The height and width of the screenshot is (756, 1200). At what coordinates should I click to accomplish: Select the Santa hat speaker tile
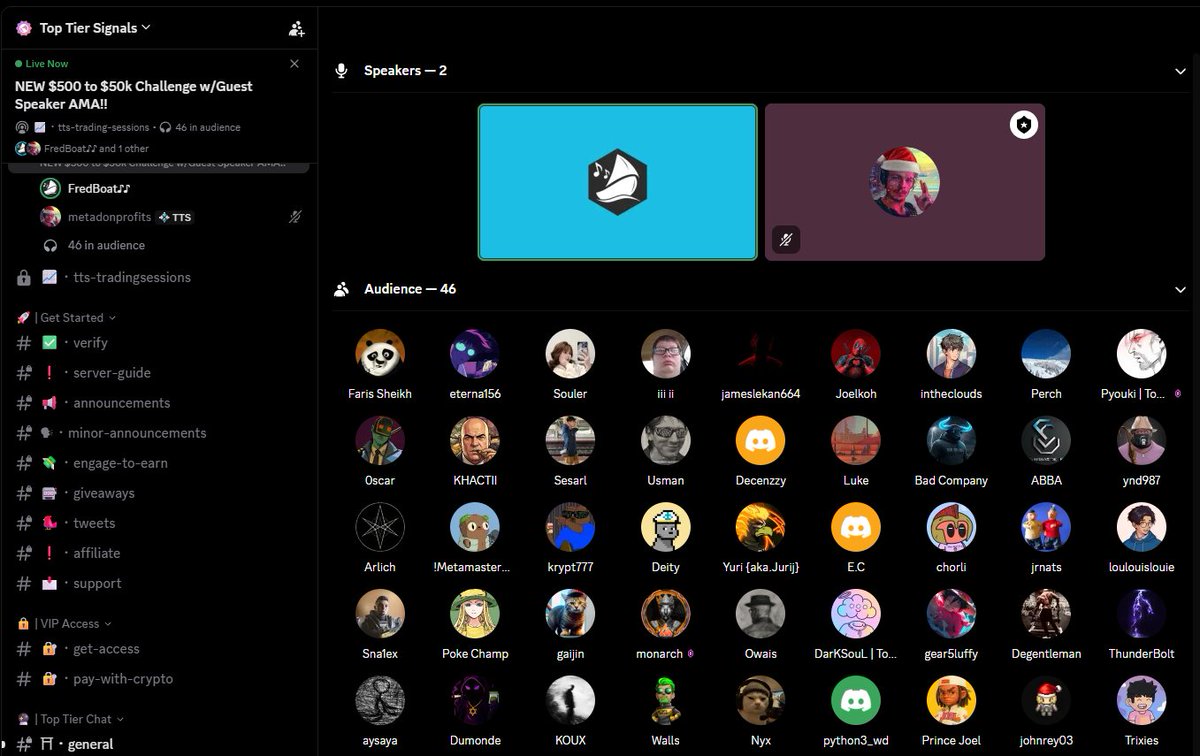pos(905,182)
